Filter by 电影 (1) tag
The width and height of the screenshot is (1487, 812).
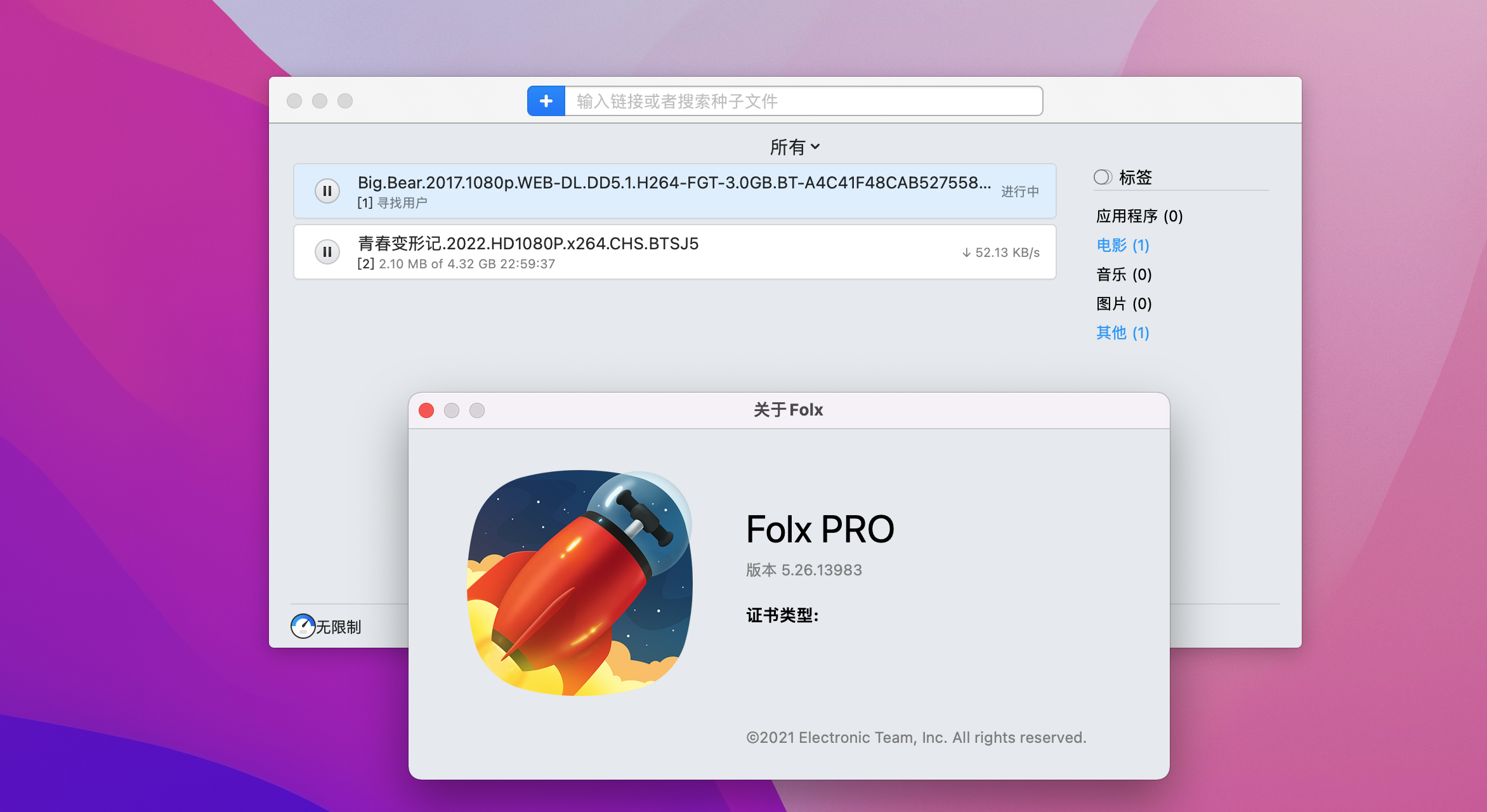[x=1122, y=245]
